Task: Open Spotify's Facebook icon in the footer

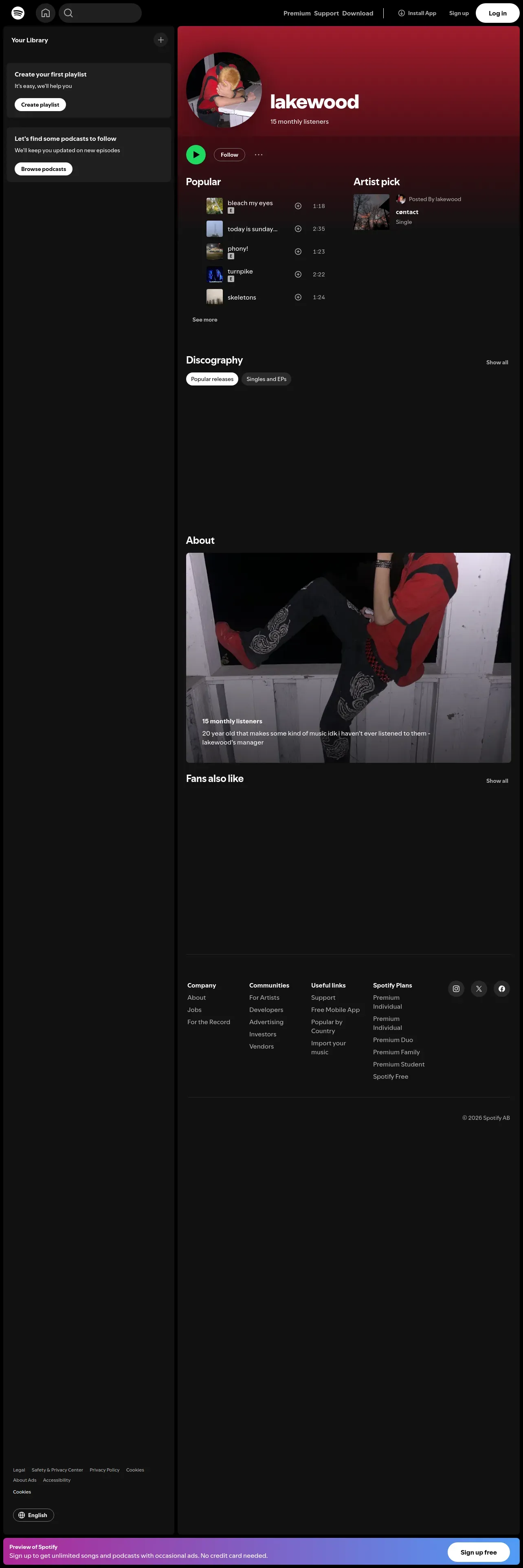Action: [x=502, y=988]
